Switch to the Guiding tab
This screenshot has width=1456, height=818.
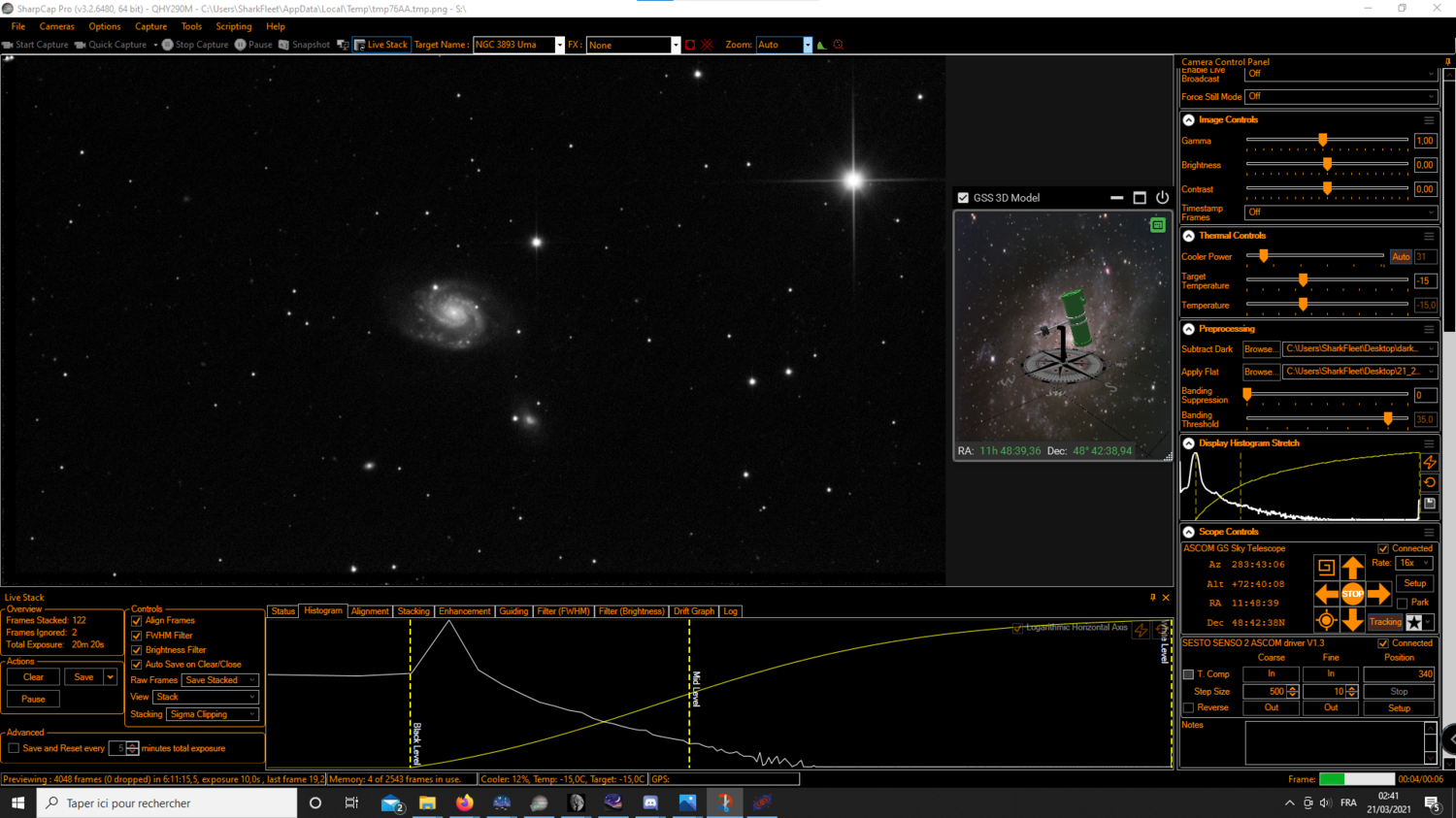point(513,610)
